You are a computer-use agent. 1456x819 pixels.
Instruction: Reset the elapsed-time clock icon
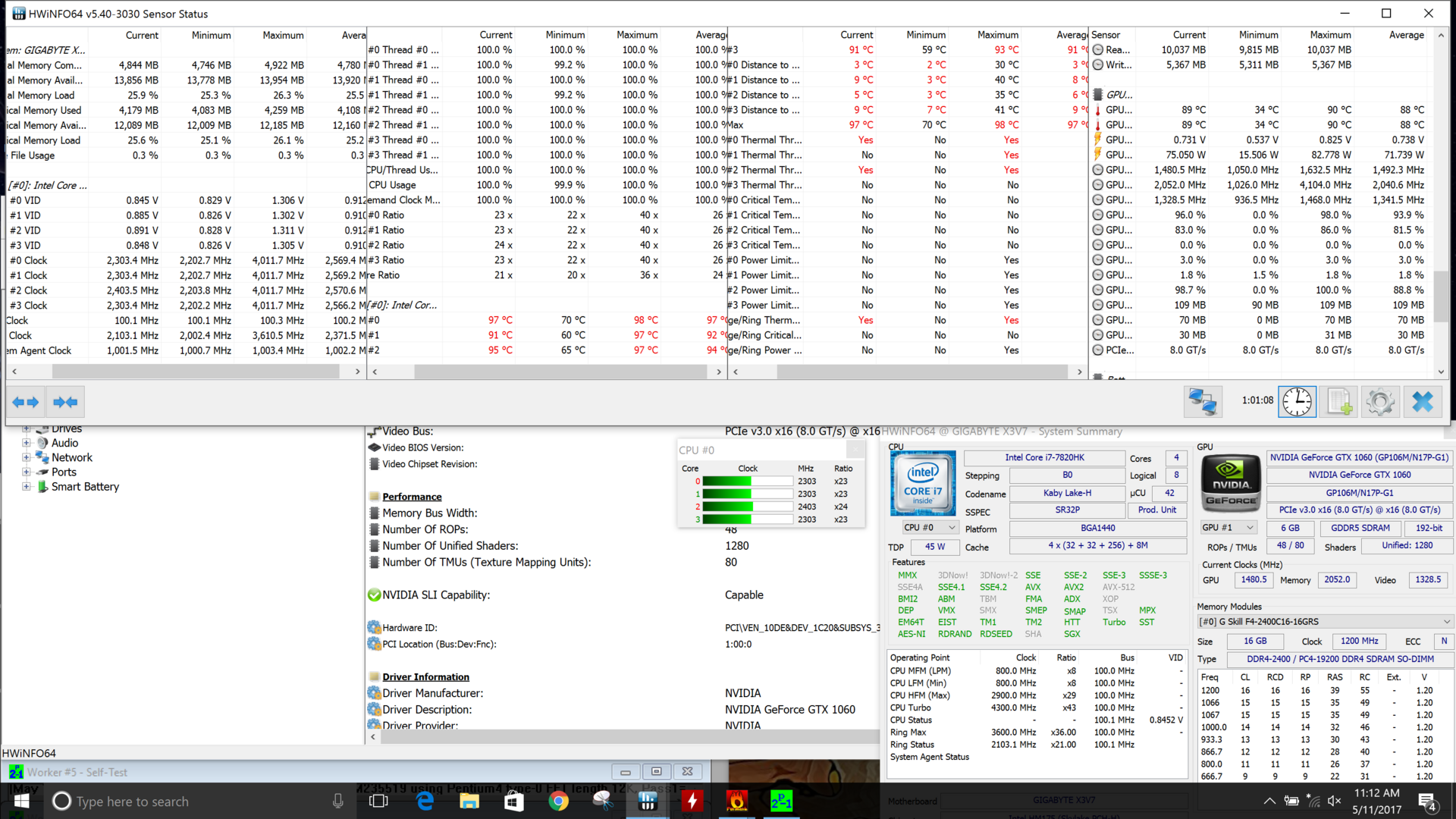[x=1298, y=402]
